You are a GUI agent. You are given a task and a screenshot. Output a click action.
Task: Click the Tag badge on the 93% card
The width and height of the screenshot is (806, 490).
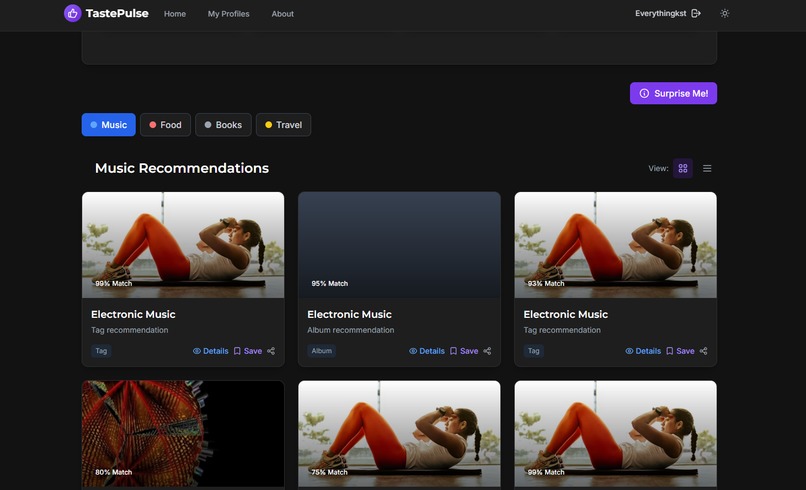[x=534, y=351]
